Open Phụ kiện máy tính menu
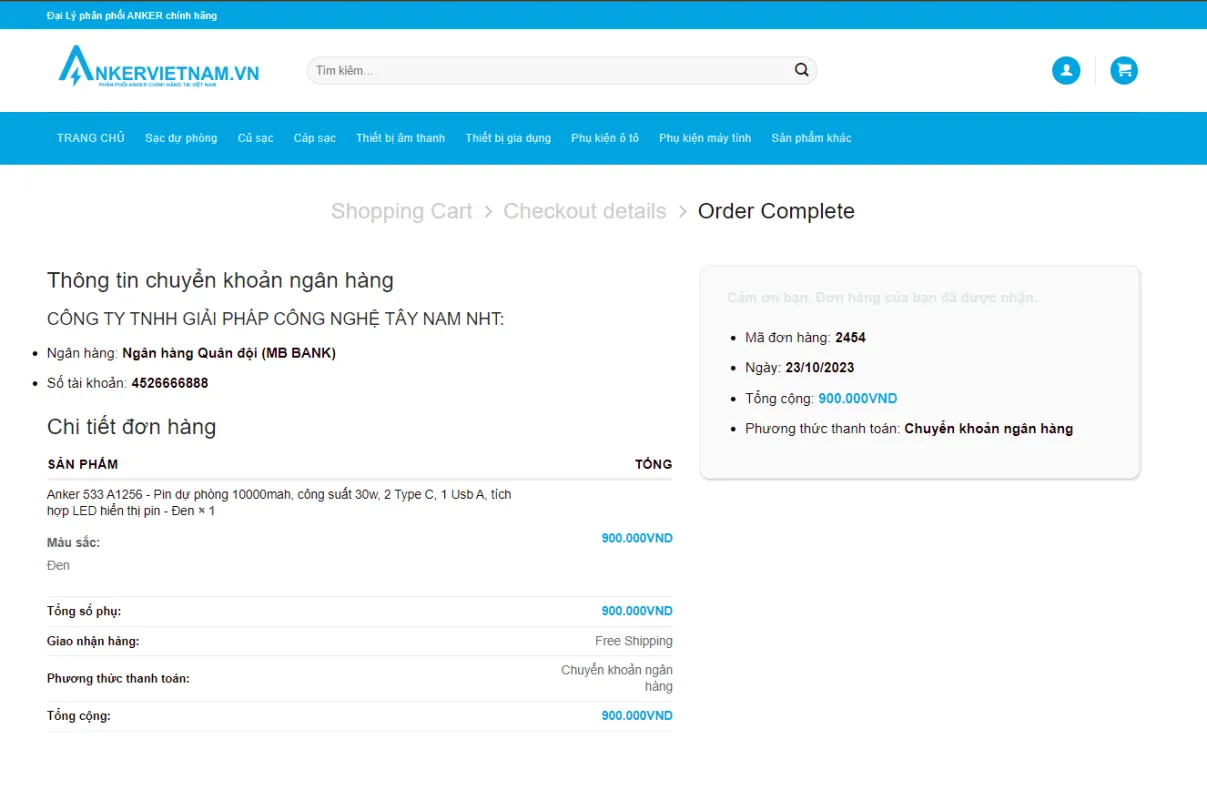 tap(705, 138)
